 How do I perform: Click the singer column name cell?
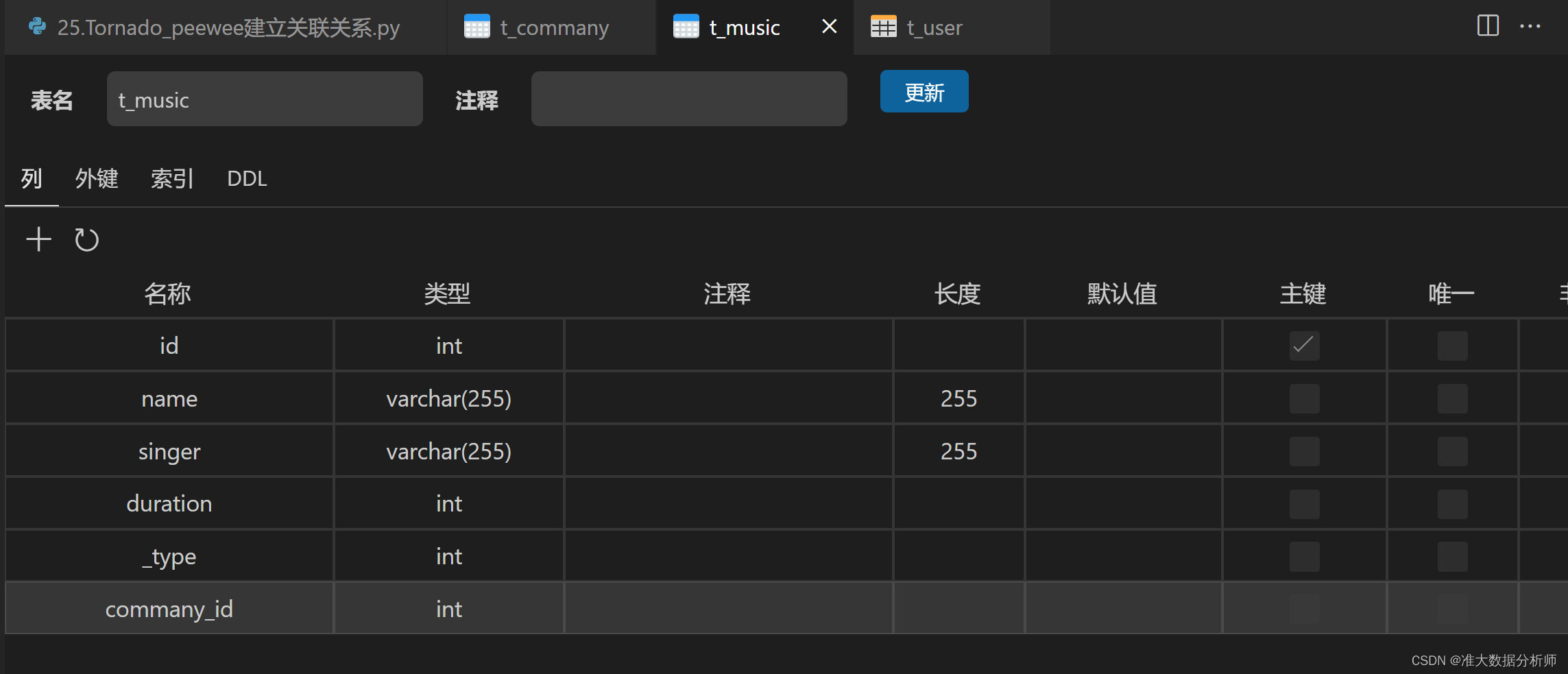click(169, 451)
